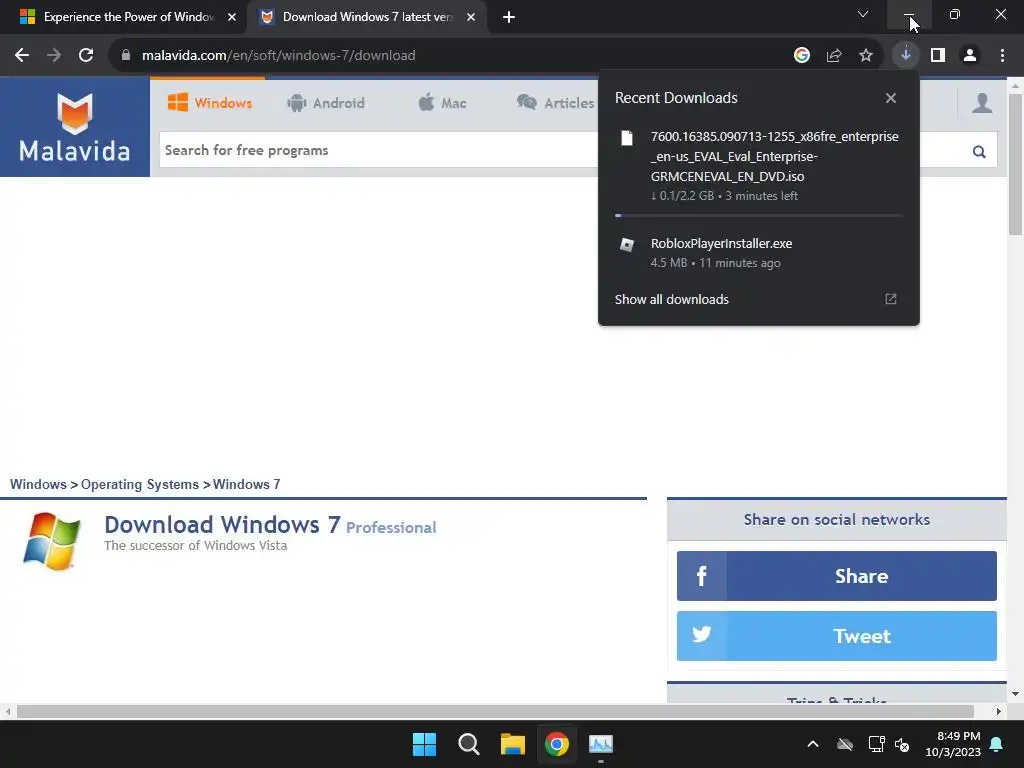Click the OneDrive cloud tray icon
The height and width of the screenshot is (768, 1024).
point(844,744)
